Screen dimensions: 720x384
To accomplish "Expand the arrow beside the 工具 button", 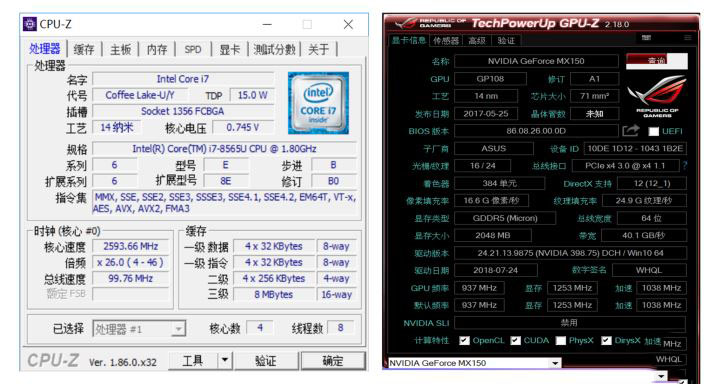I will (x=225, y=361).
